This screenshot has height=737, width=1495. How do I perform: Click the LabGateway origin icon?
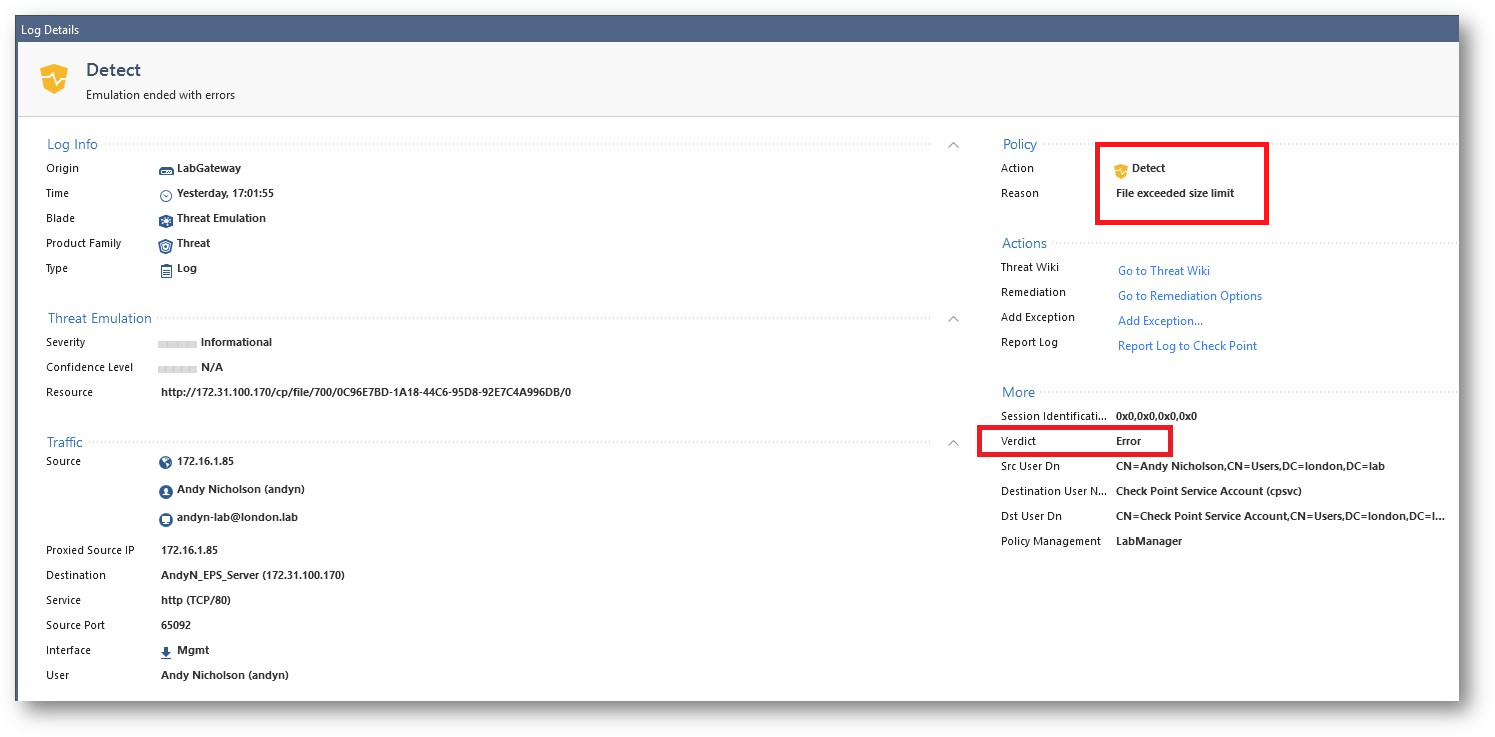tap(166, 170)
